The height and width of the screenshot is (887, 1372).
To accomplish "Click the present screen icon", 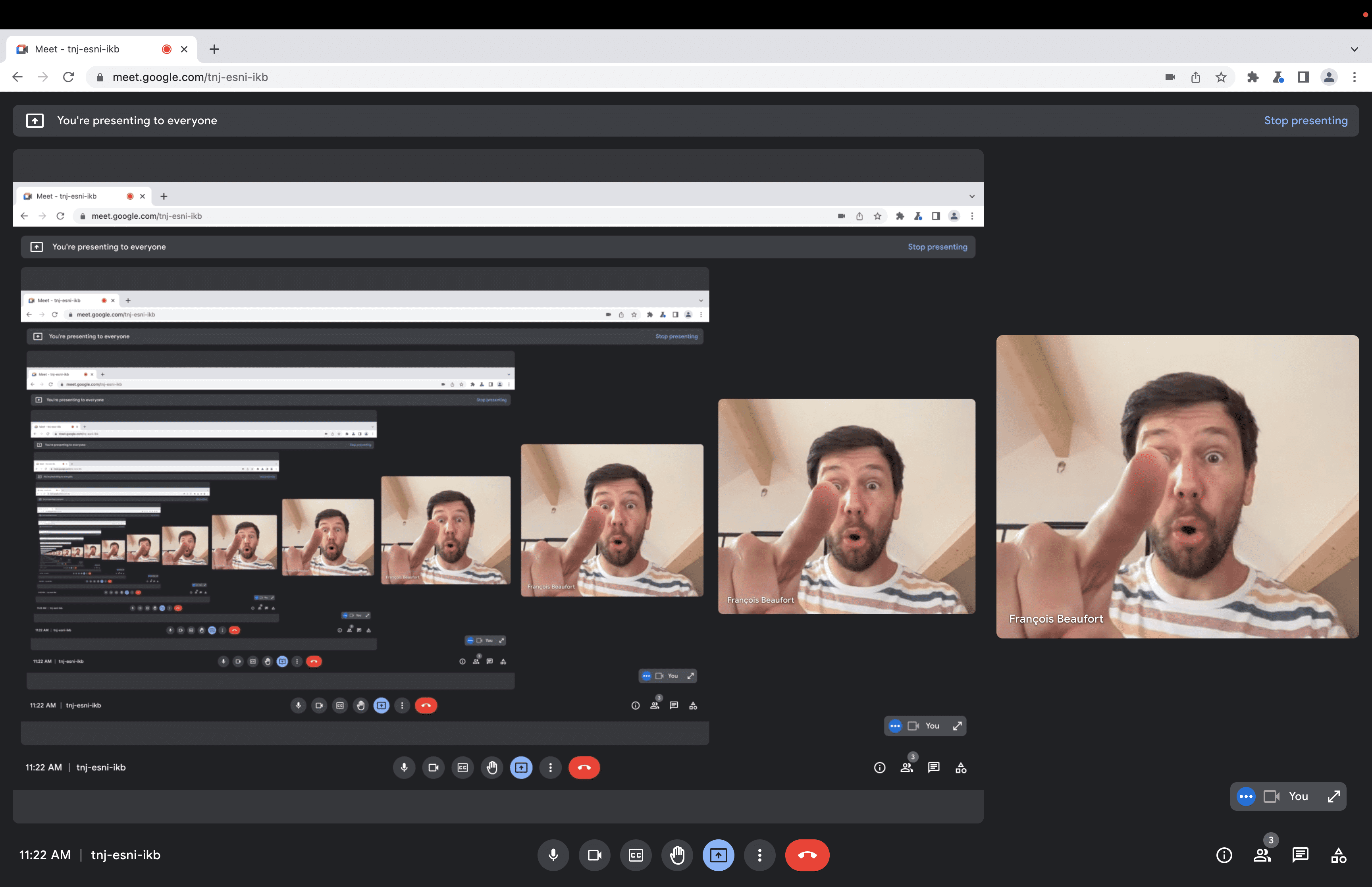I will [x=718, y=855].
